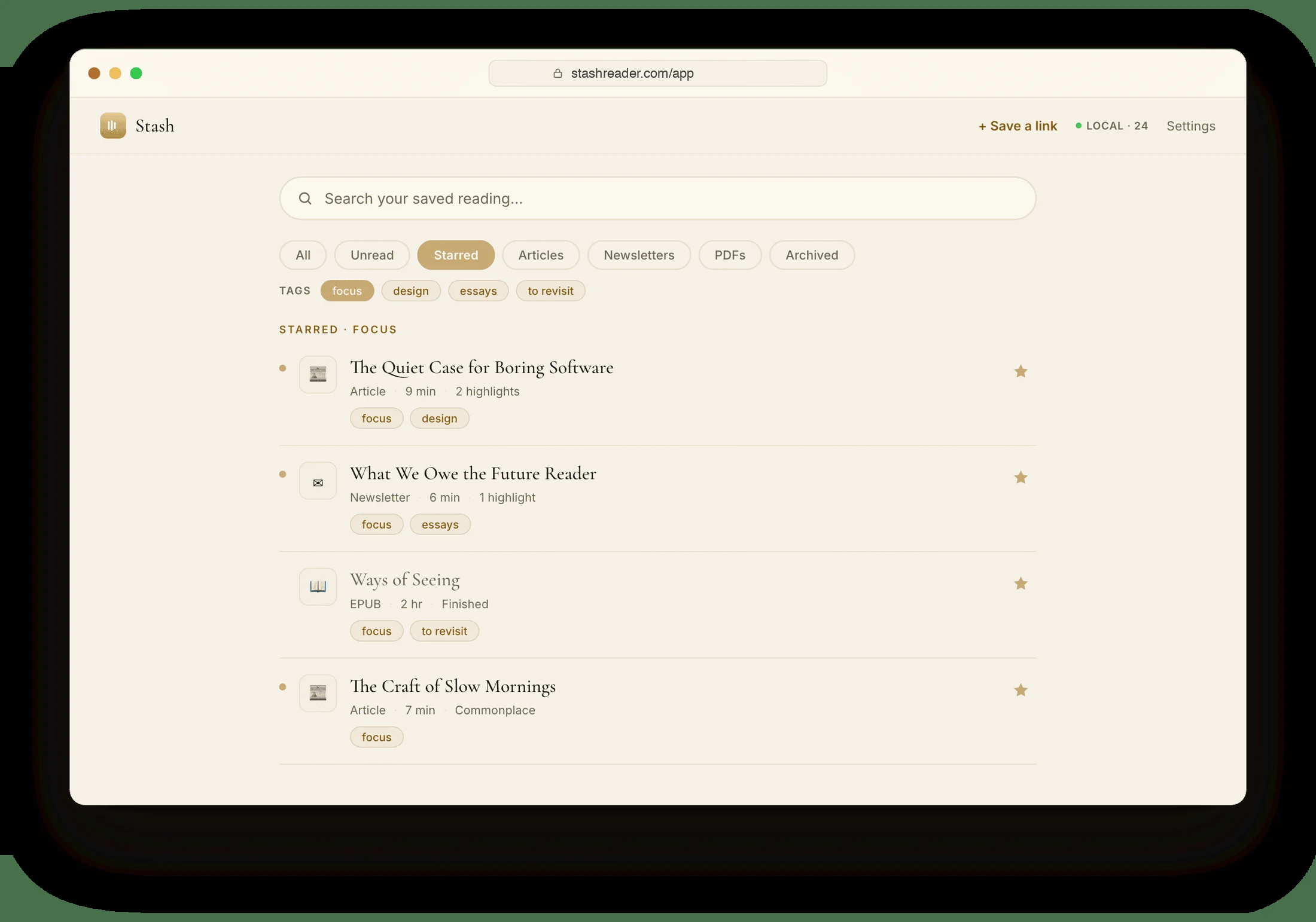Switch to the PDFs filter tab
This screenshot has height=922, width=1316.
730,255
